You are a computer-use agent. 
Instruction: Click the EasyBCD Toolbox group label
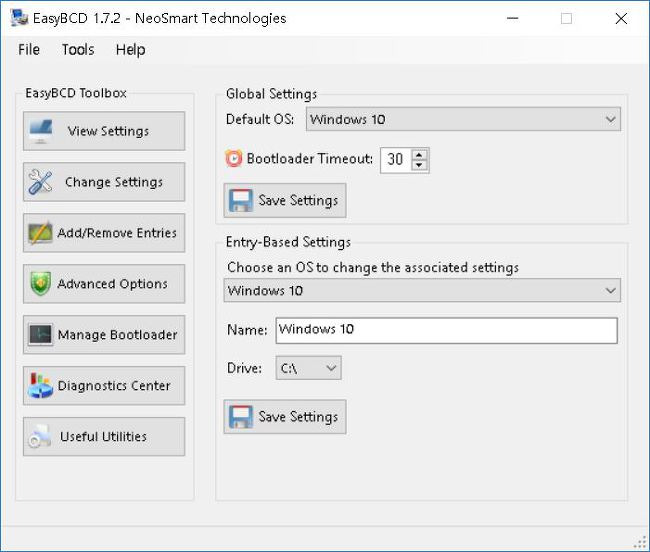(x=76, y=93)
